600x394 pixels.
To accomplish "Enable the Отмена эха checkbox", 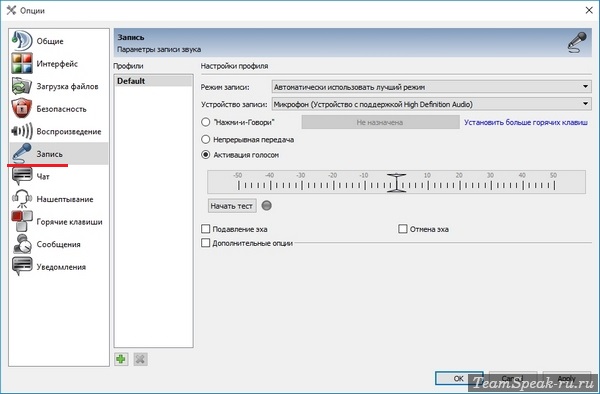I will click(403, 229).
